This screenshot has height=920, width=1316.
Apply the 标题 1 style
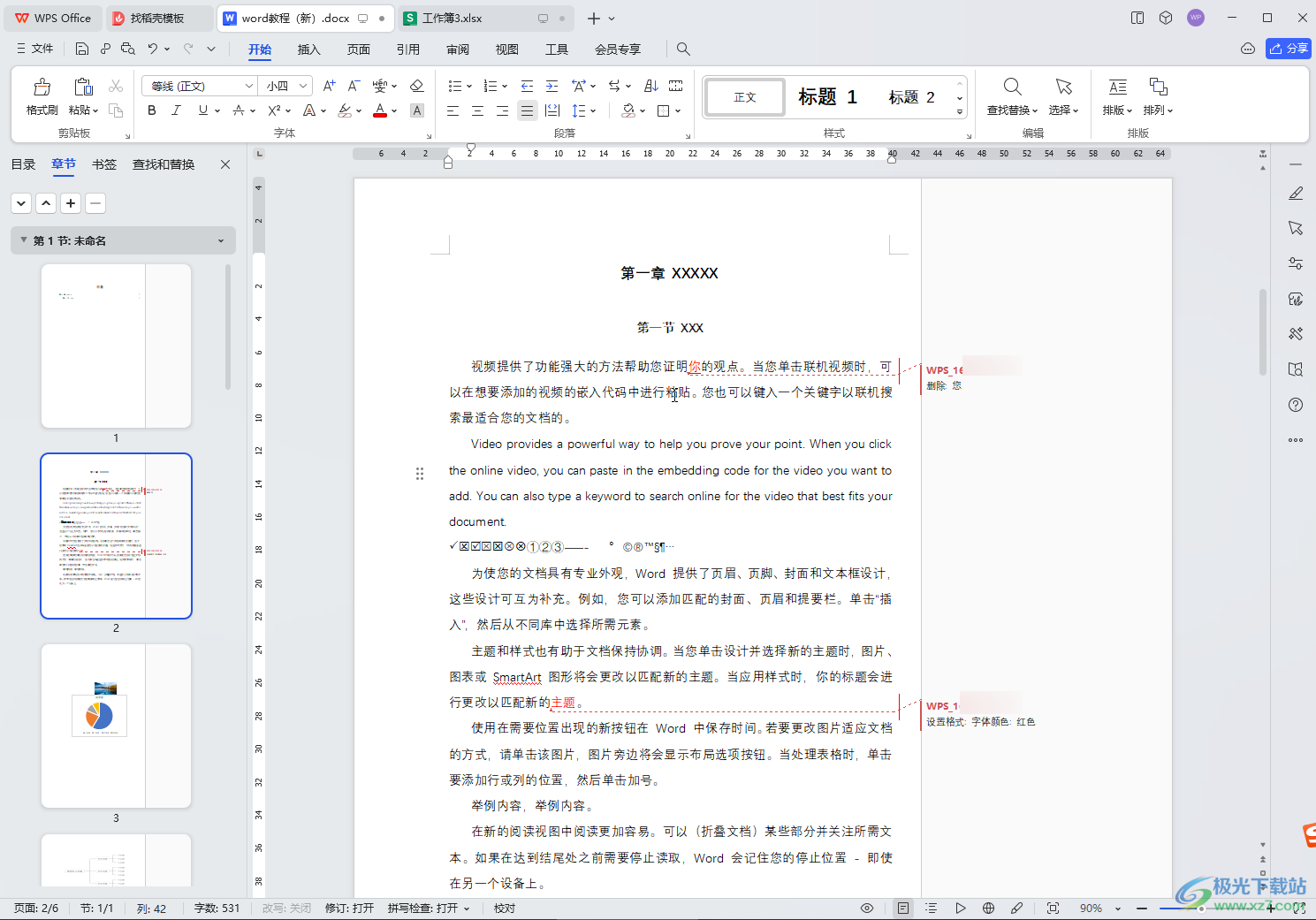[x=827, y=97]
